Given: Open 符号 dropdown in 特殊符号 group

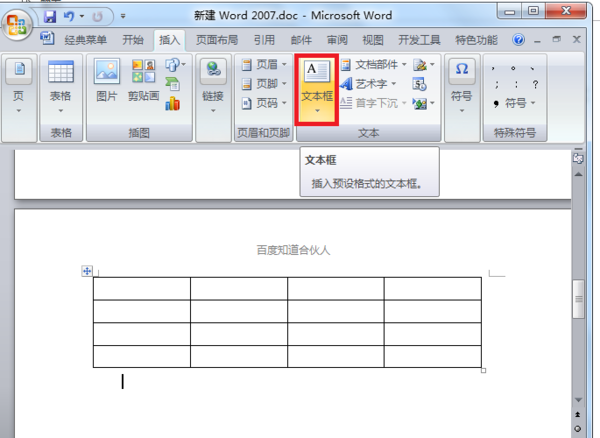Looking at the screenshot, I should (515, 103).
